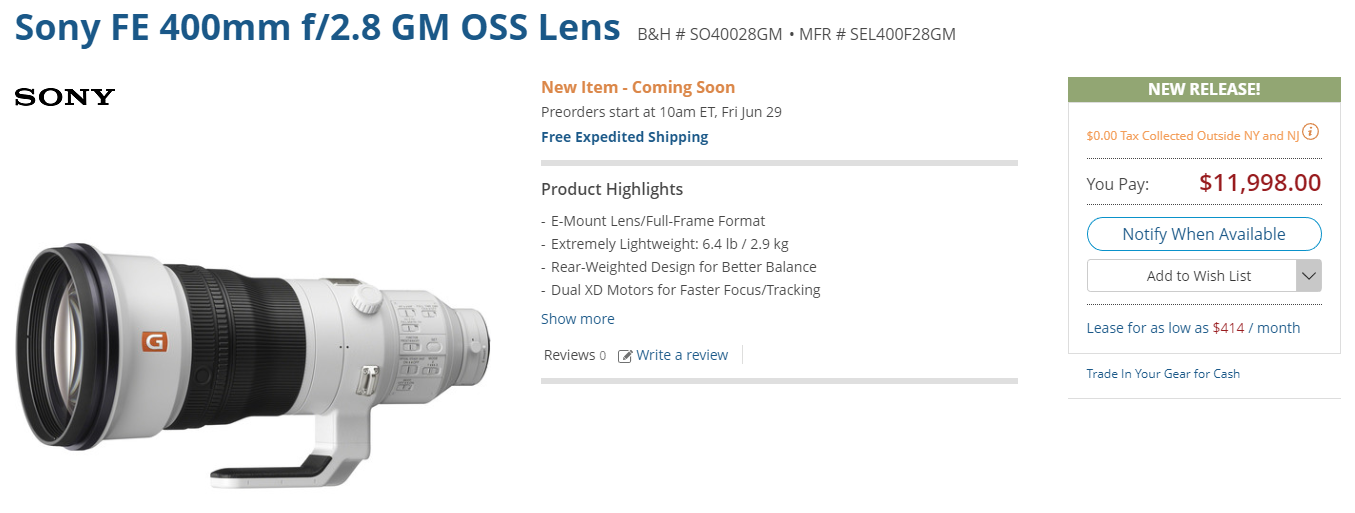Open the Free Expedited Shipping link

pos(624,137)
